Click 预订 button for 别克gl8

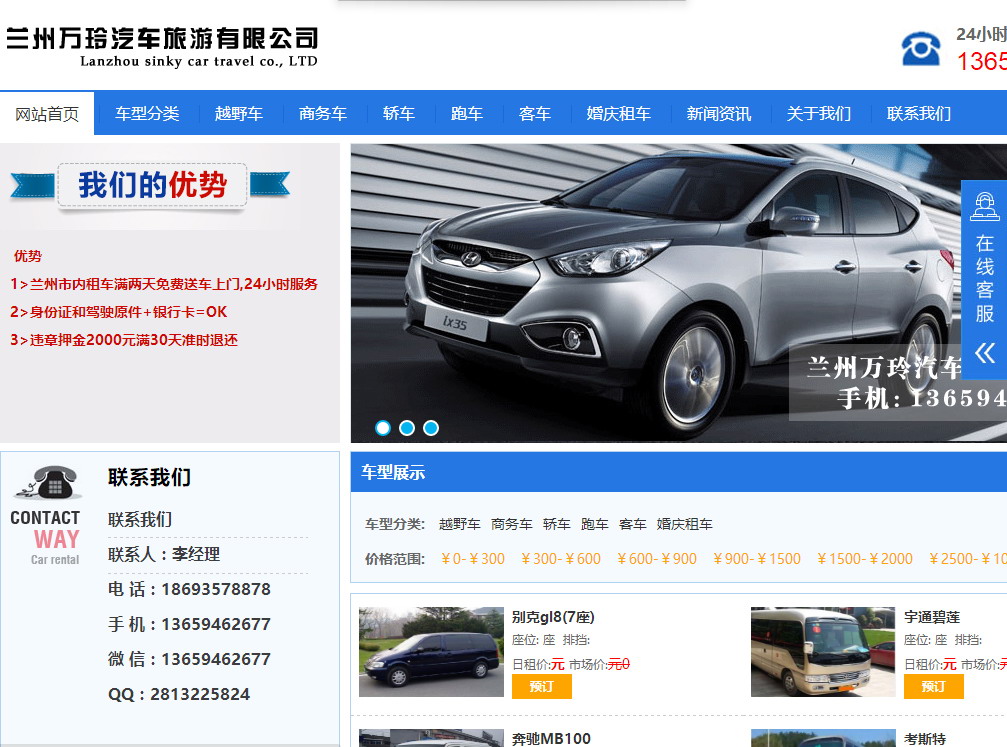[x=541, y=687]
